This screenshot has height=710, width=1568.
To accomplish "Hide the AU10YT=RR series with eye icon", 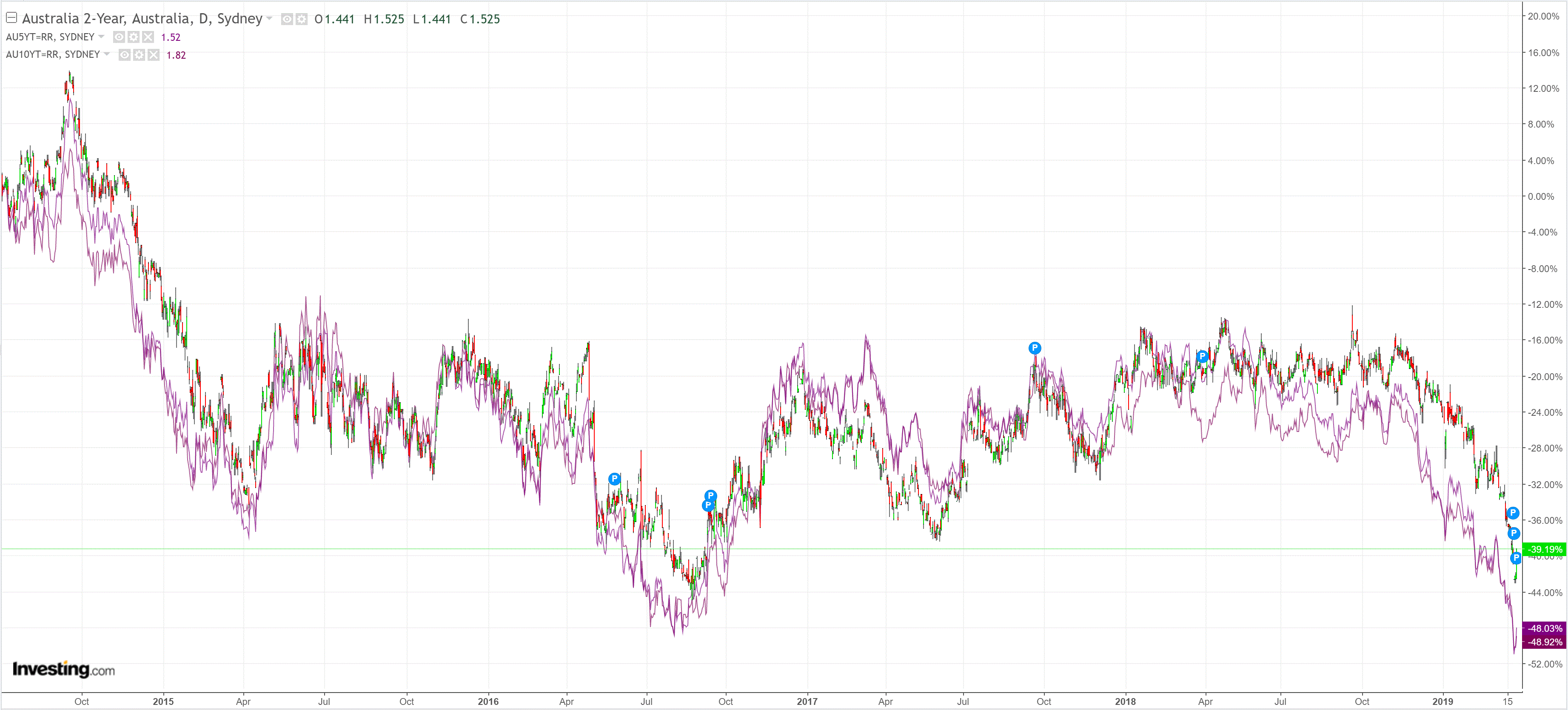I will [x=124, y=55].
